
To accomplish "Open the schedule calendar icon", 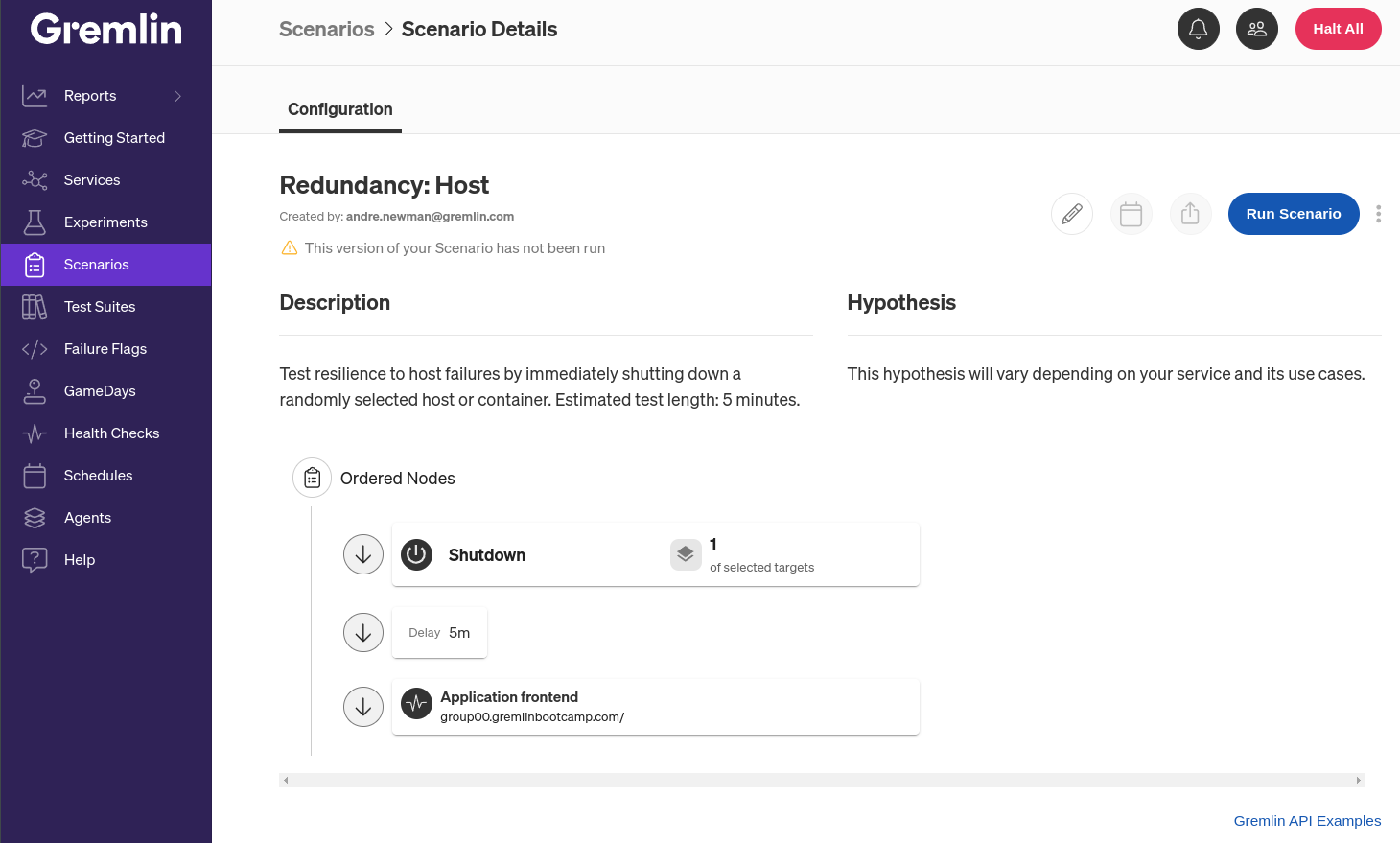I will point(1132,214).
